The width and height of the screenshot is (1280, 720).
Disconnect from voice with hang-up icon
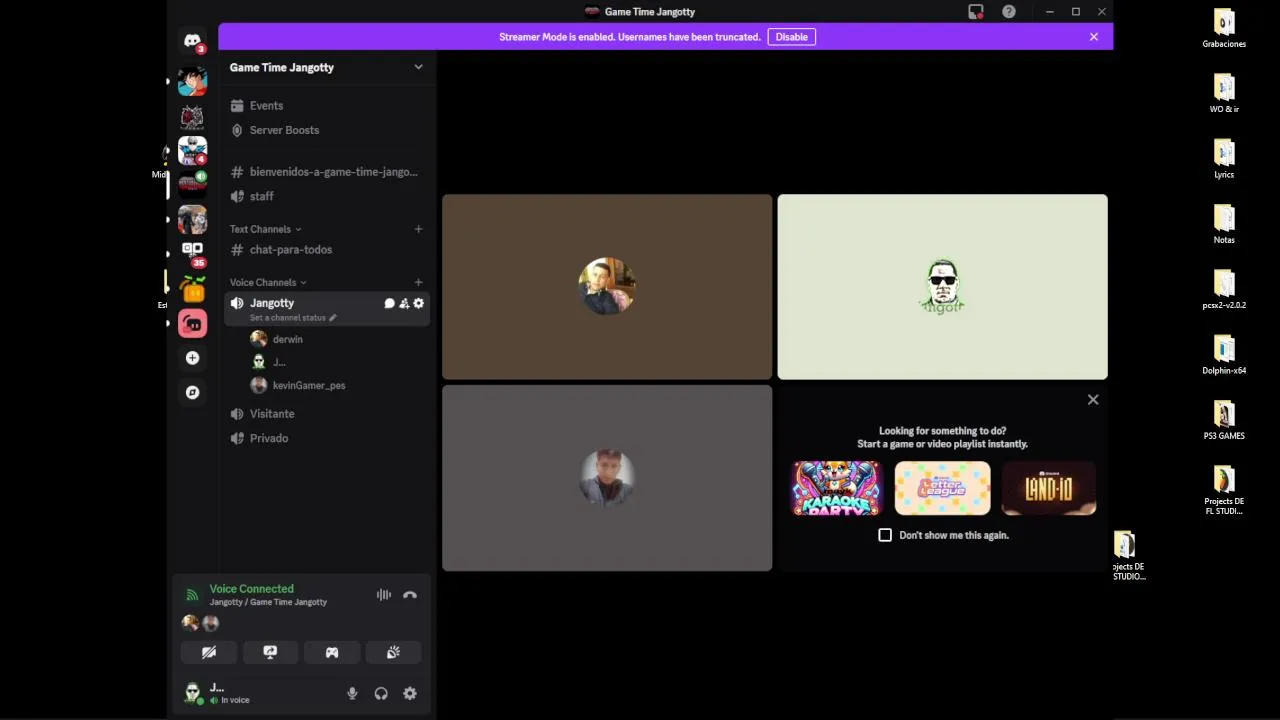[410, 595]
